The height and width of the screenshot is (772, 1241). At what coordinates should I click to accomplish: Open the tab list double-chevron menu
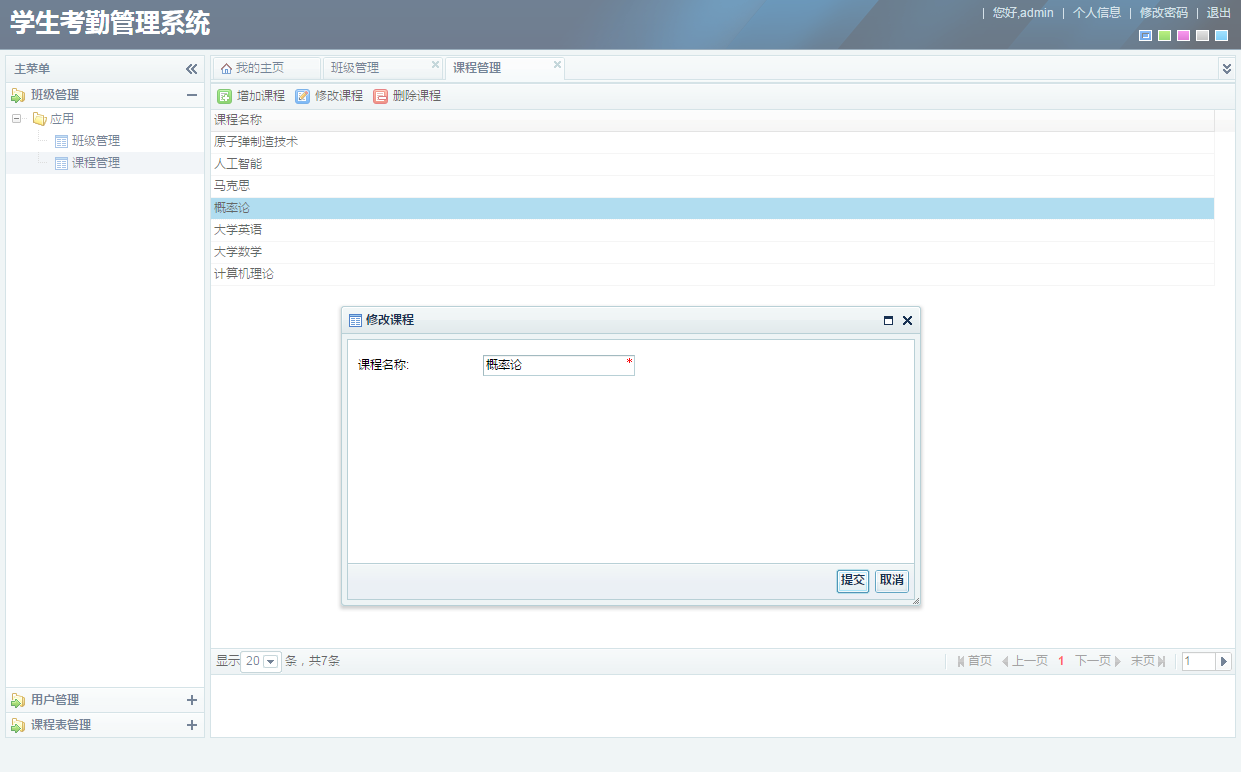click(x=1227, y=68)
